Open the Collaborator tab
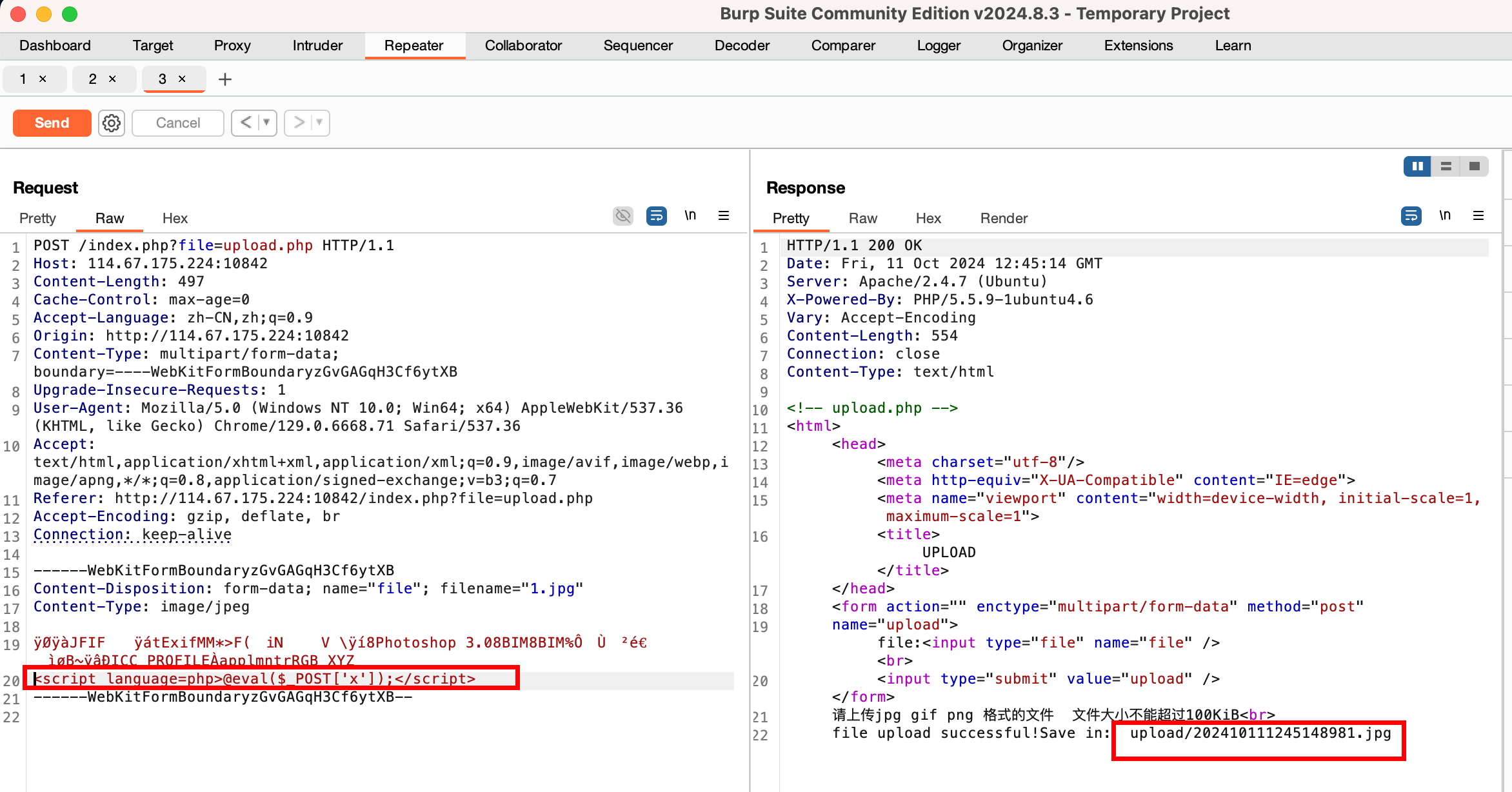Image resolution: width=1512 pixels, height=792 pixels. tap(523, 45)
